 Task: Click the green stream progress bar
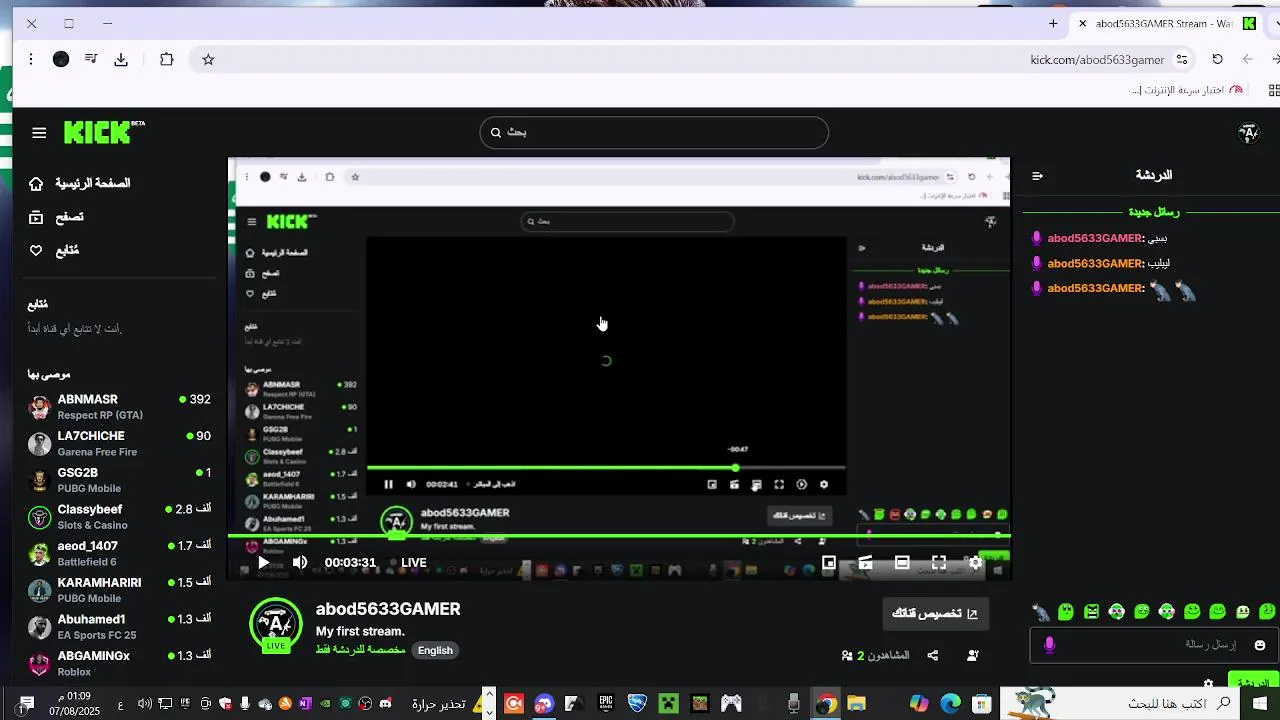coord(619,537)
